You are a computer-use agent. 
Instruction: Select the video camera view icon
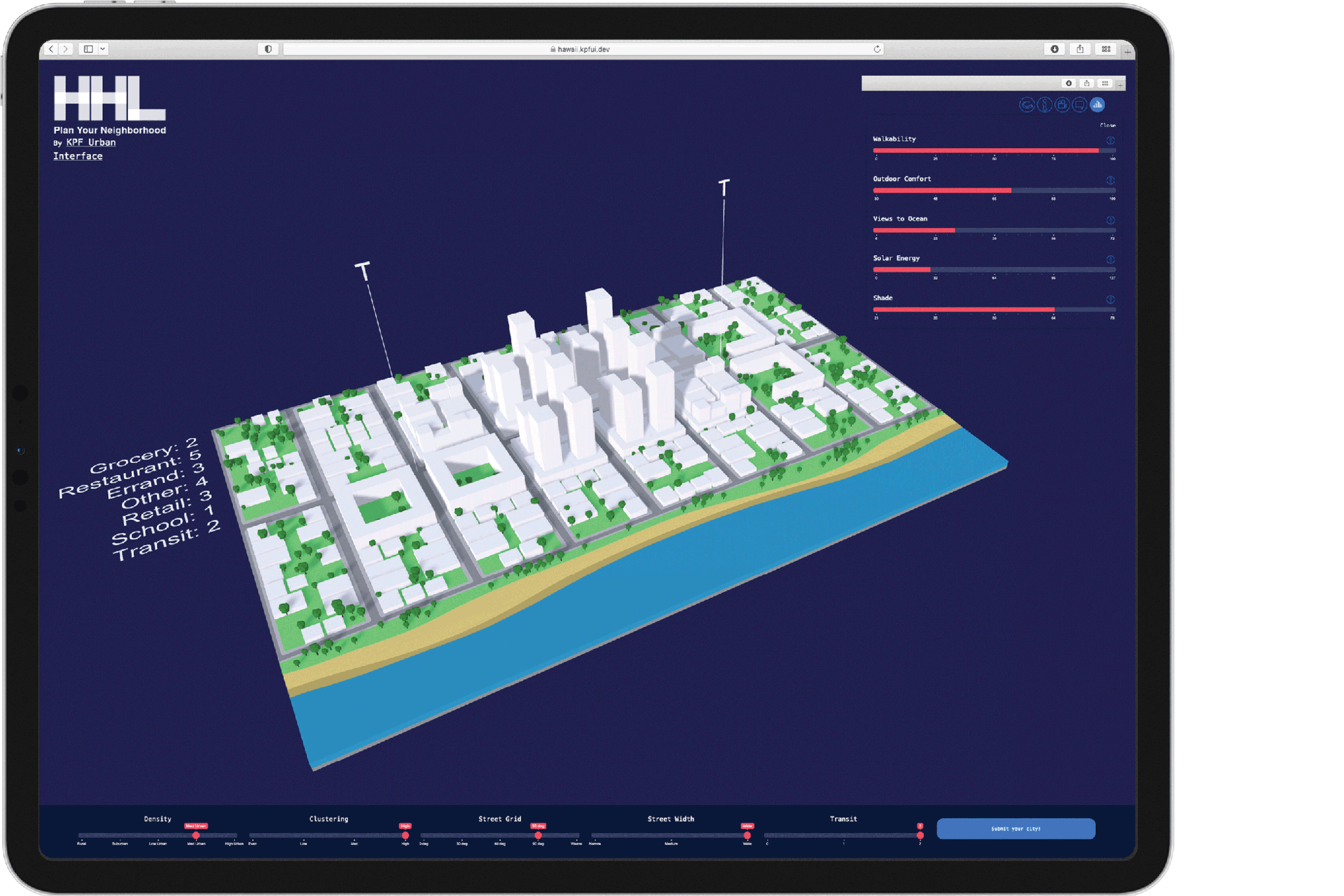pyautogui.click(x=1062, y=105)
